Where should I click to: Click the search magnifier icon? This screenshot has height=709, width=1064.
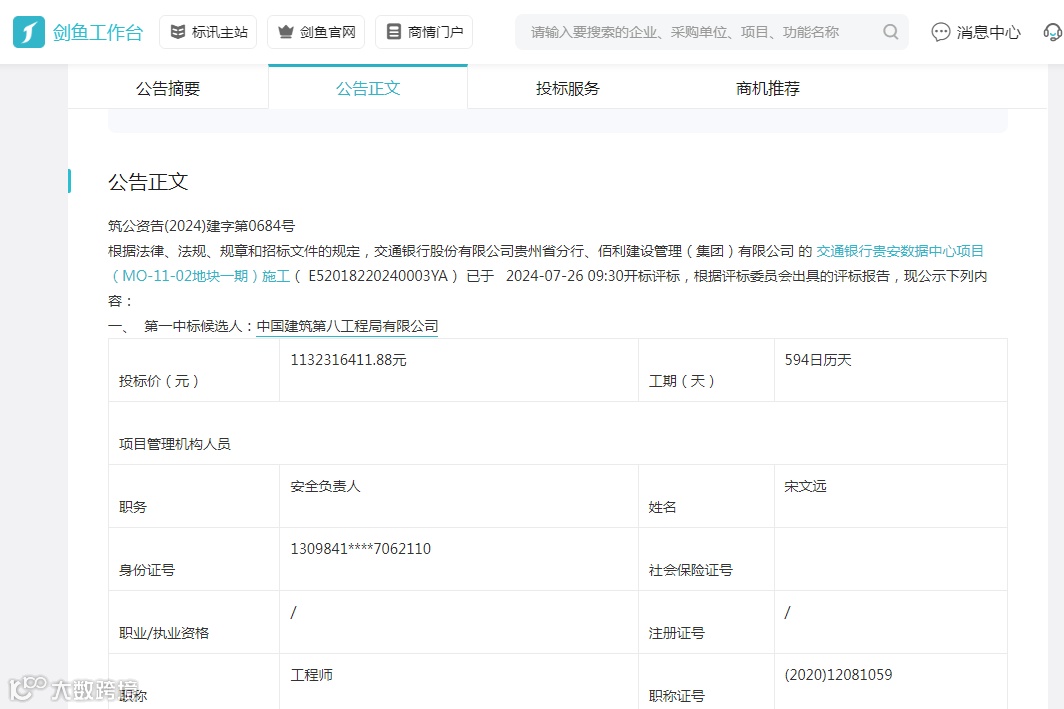click(x=890, y=32)
